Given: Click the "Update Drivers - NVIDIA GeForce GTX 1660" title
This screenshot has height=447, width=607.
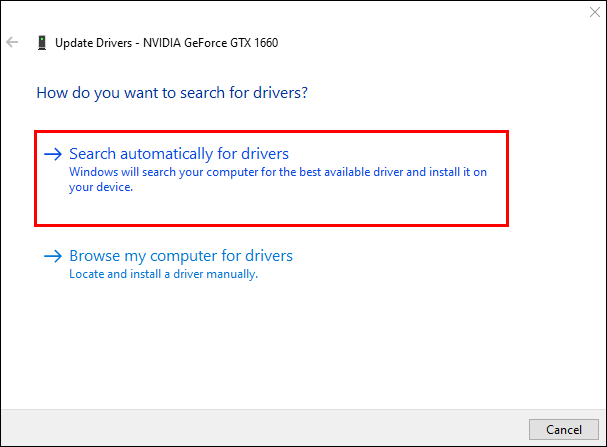Looking at the screenshot, I should point(165,43).
